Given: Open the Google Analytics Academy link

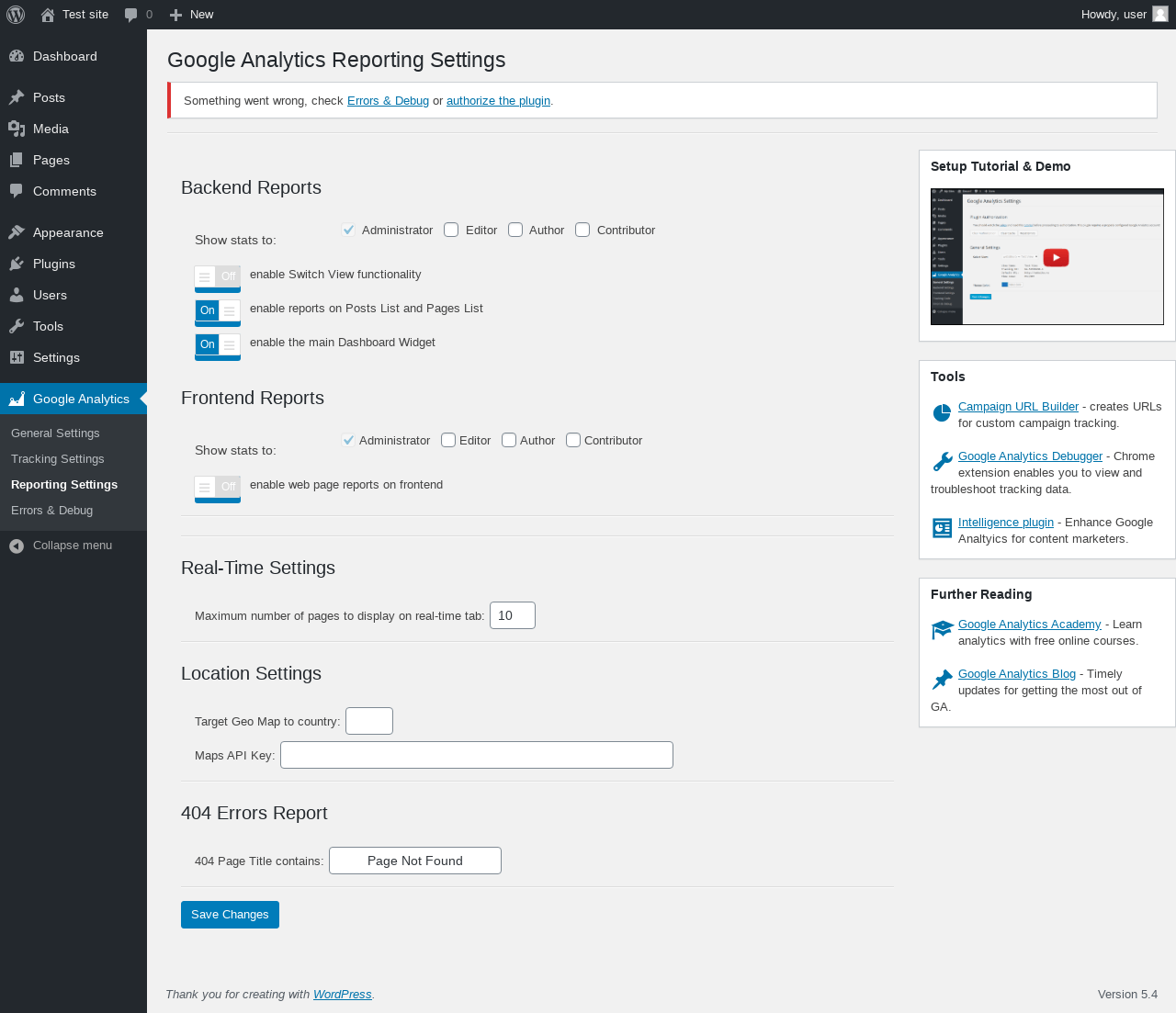Looking at the screenshot, I should (1029, 625).
